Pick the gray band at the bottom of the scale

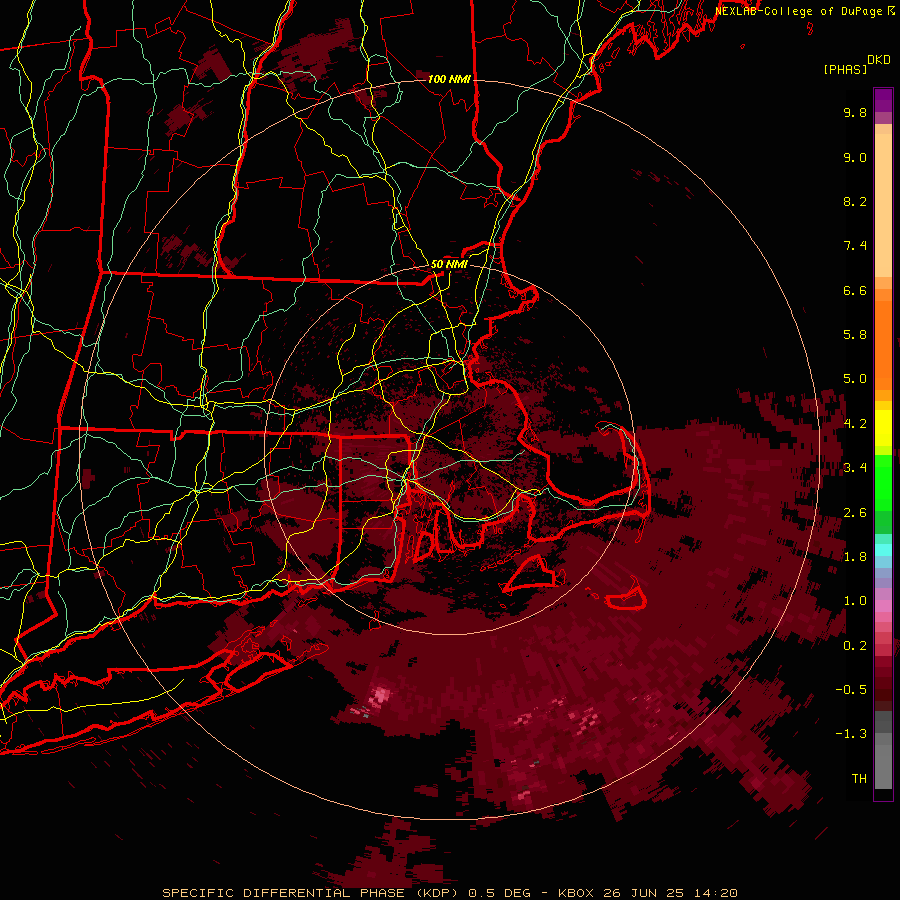[883, 769]
